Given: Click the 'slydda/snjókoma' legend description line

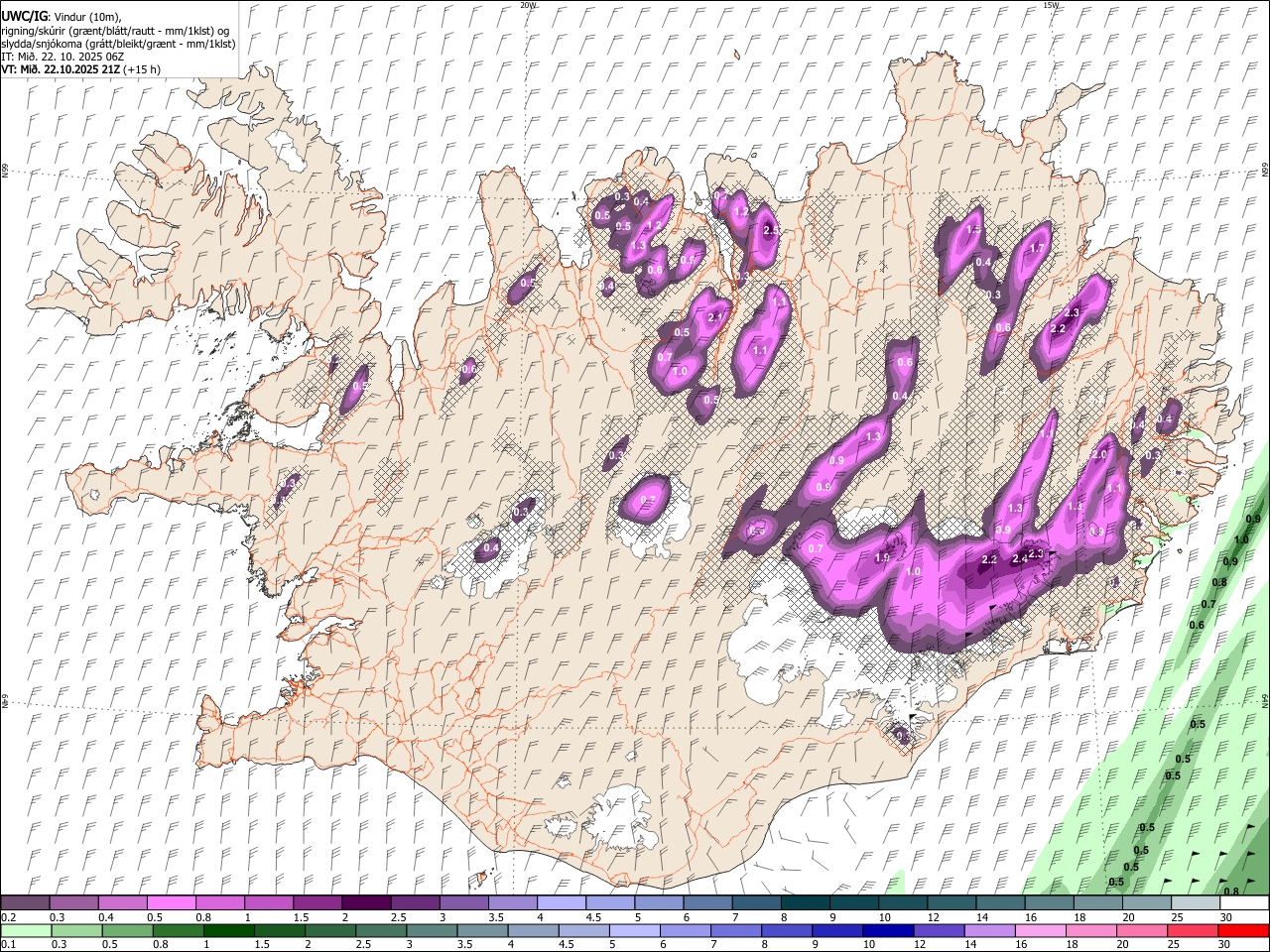Looking at the screenshot, I should point(118,44).
